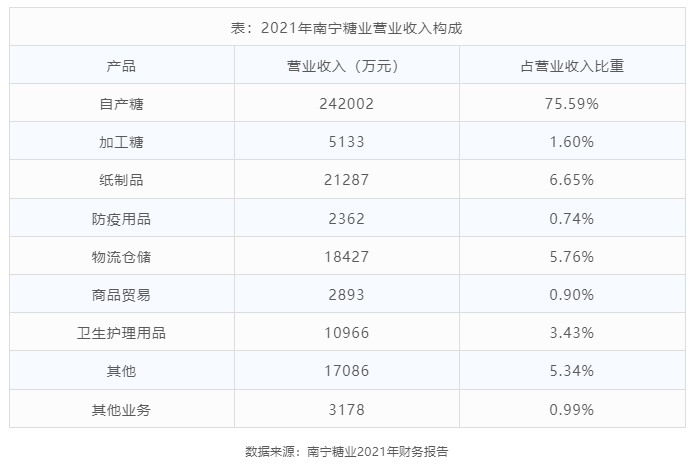Viewport: 697px width, 468px height.
Task: Click the data source note 数据来源：南宁糖业2021年财务报告
Action: [346, 452]
